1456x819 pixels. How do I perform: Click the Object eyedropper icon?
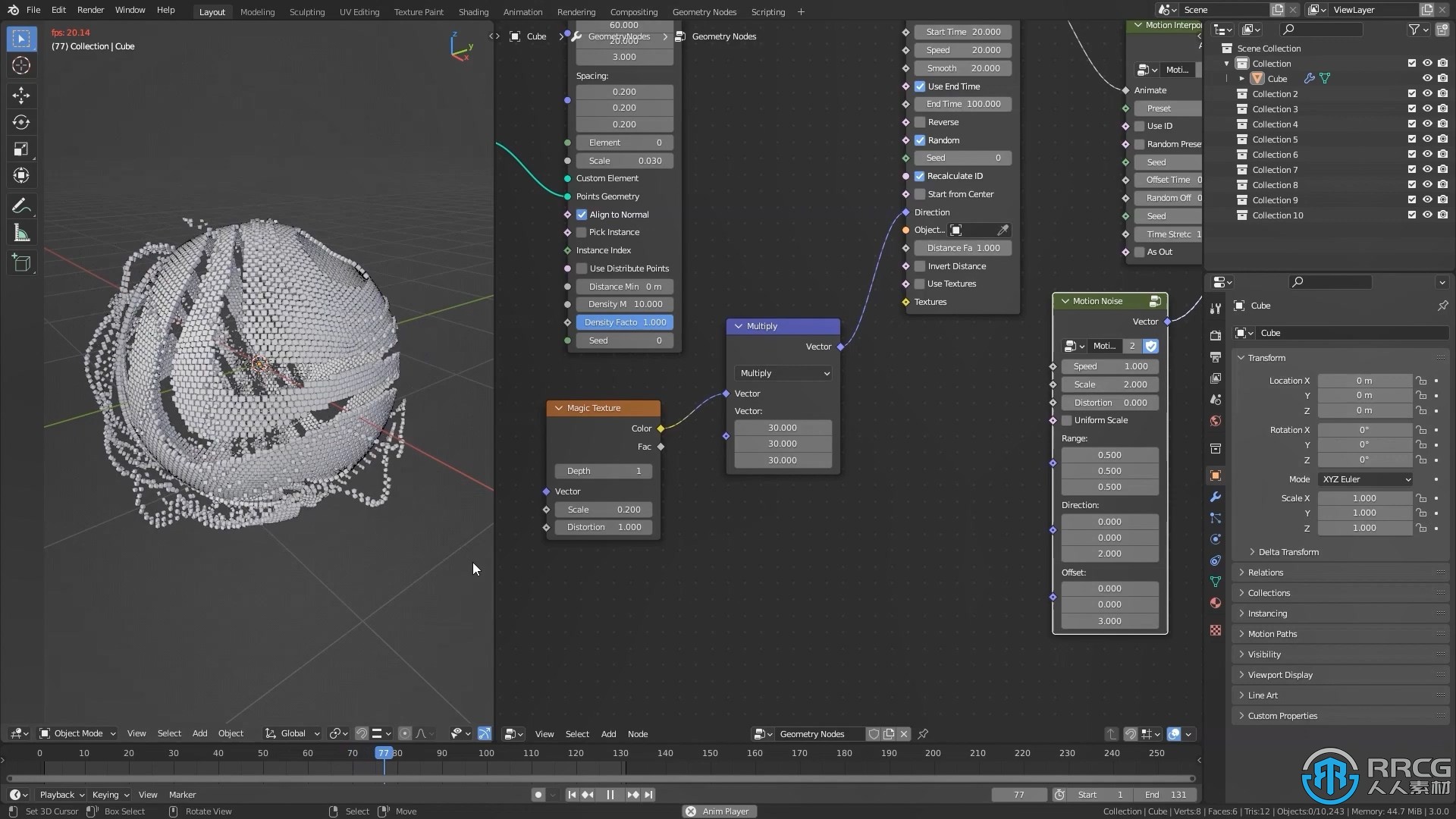1003,230
